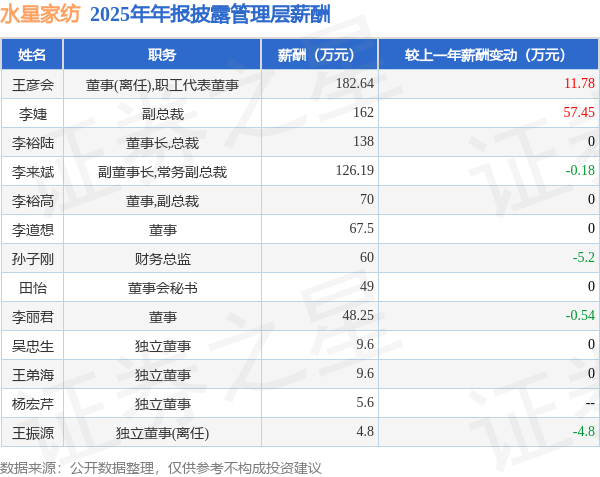The image size is (600, 477).
Task: Click the position 董事长,总裁
Action: 162,143
